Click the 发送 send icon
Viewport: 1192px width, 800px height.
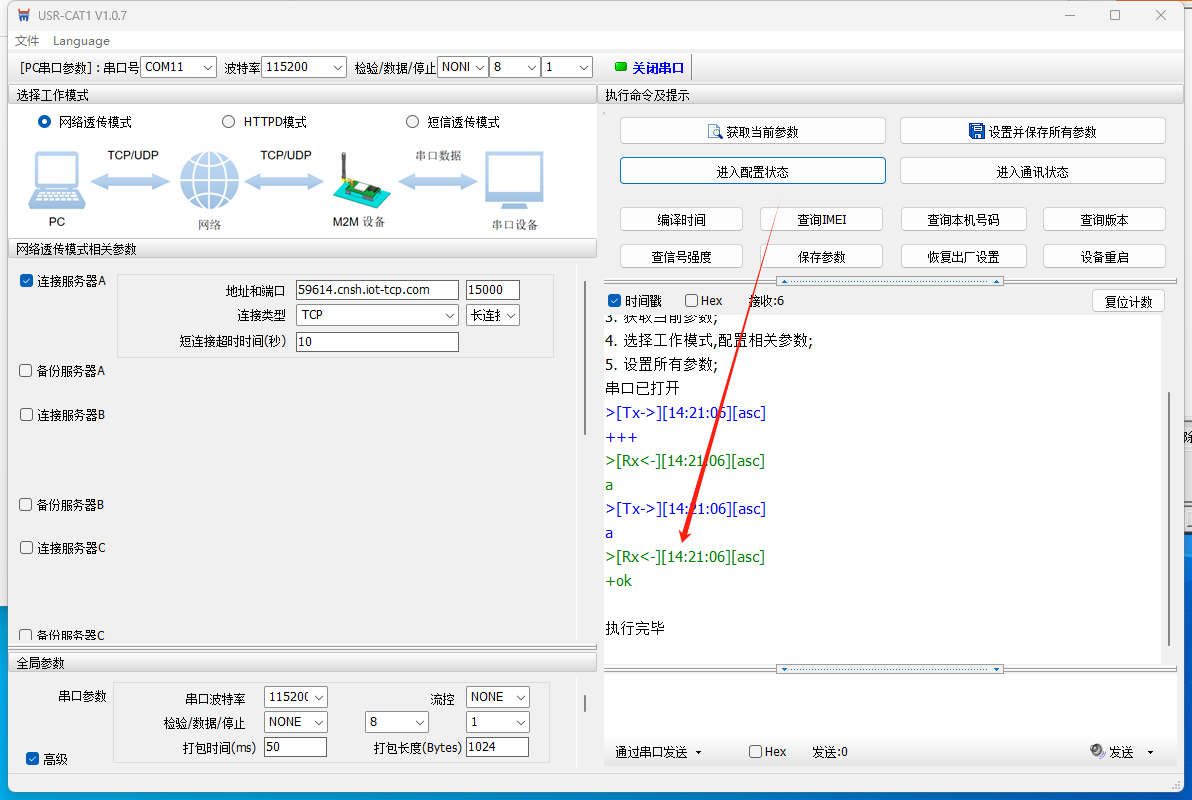click(x=1097, y=751)
